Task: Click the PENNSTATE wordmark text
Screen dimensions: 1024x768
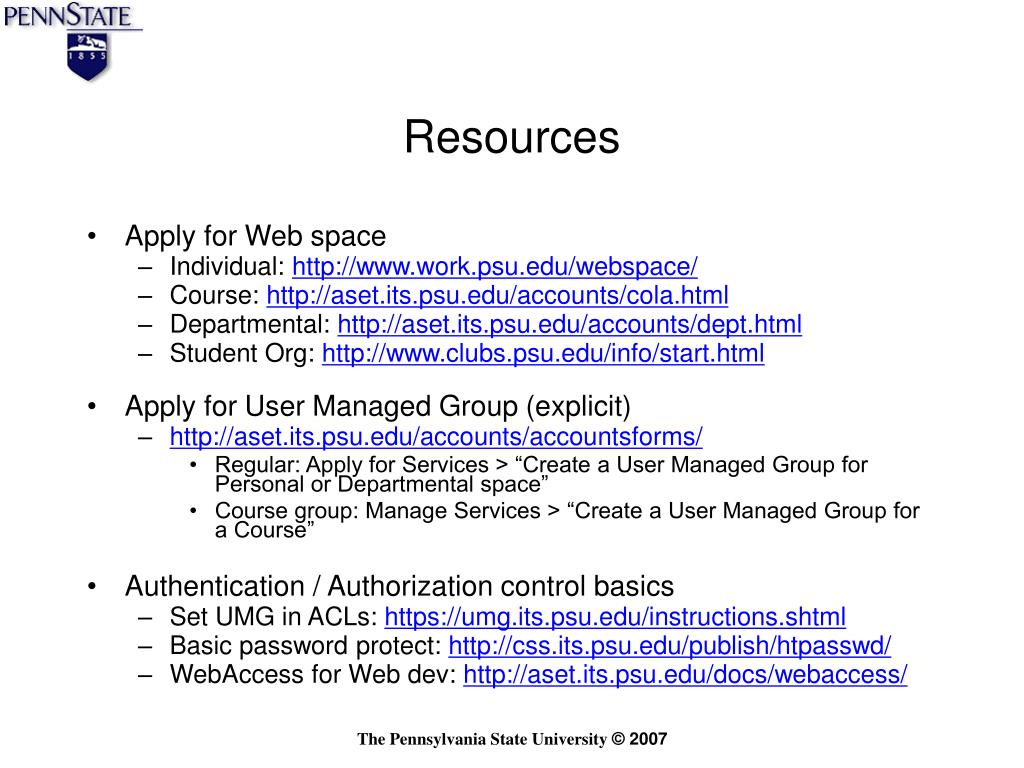Action: (68, 15)
